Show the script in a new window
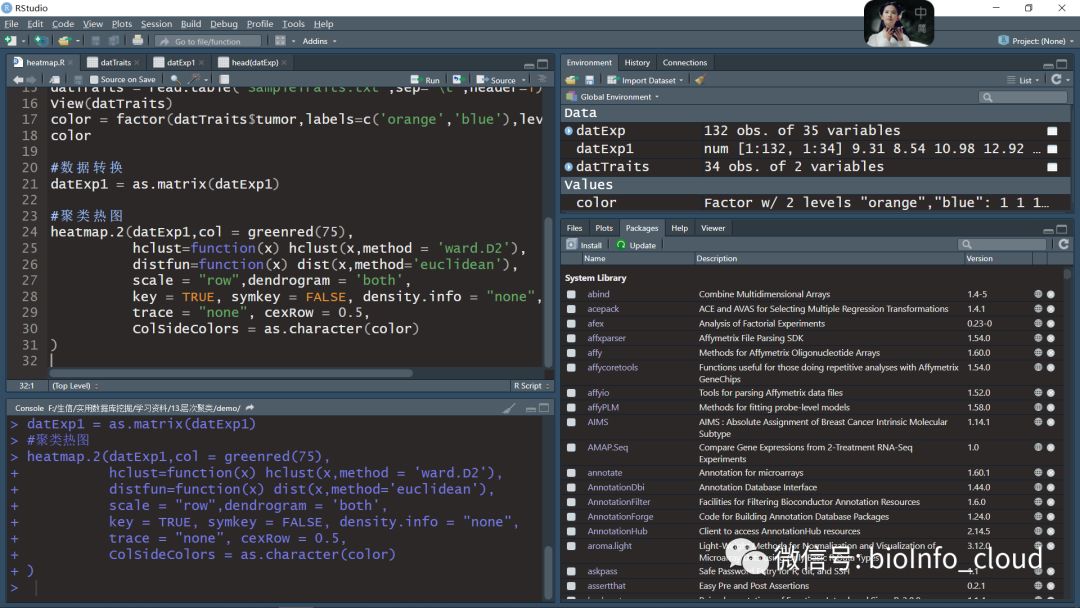Viewport: 1080px width, 608px height. click(55, 80)
